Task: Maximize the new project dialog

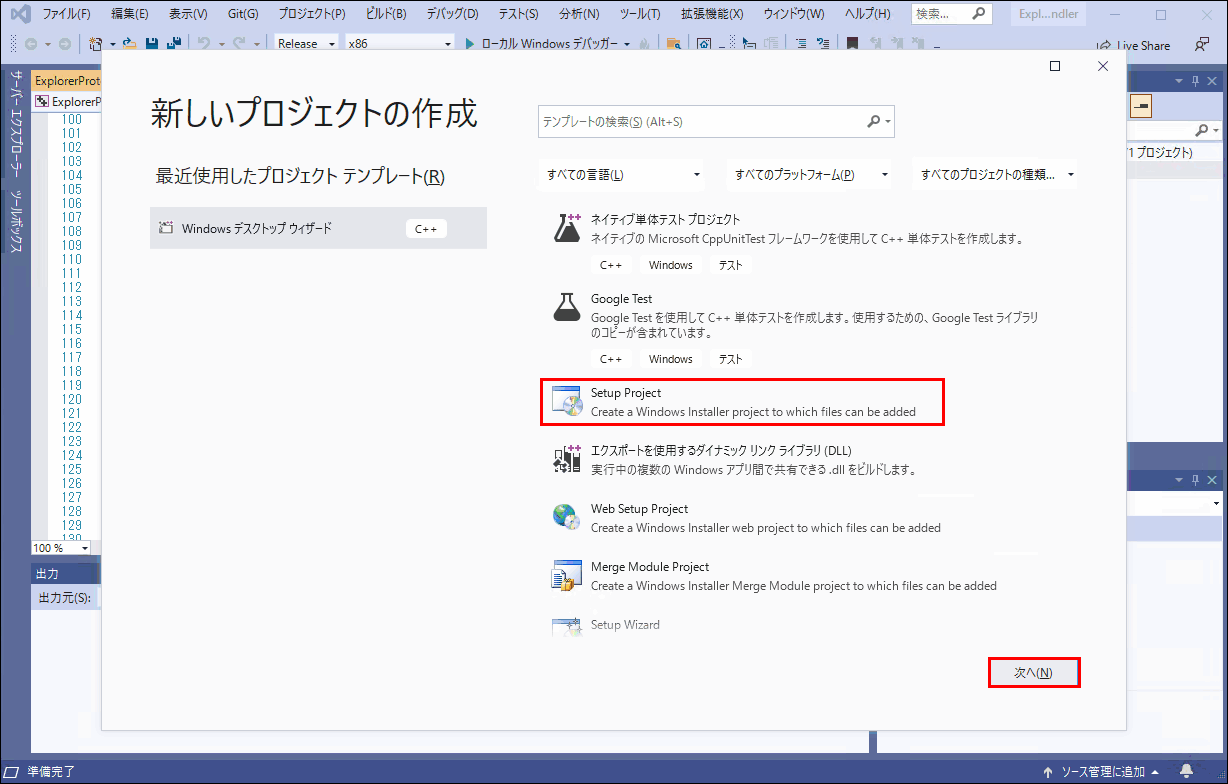Action: coord(1055,66)
